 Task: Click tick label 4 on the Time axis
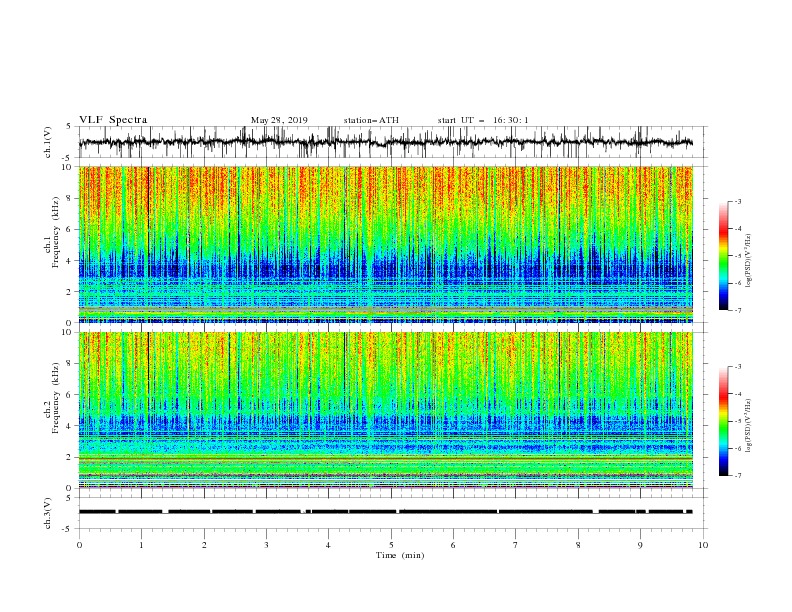coord(329,545)
